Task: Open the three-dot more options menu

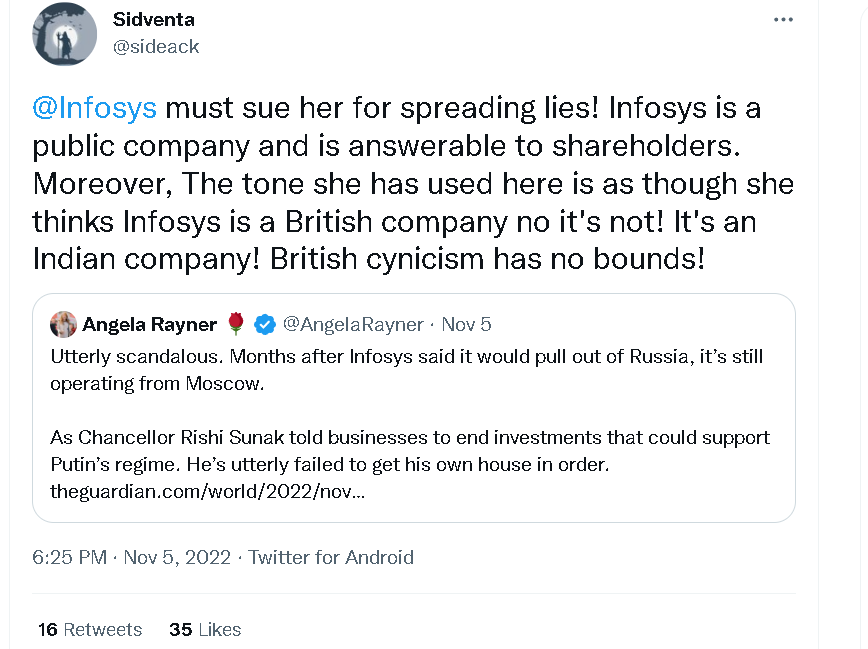Action: pos(785,20)
